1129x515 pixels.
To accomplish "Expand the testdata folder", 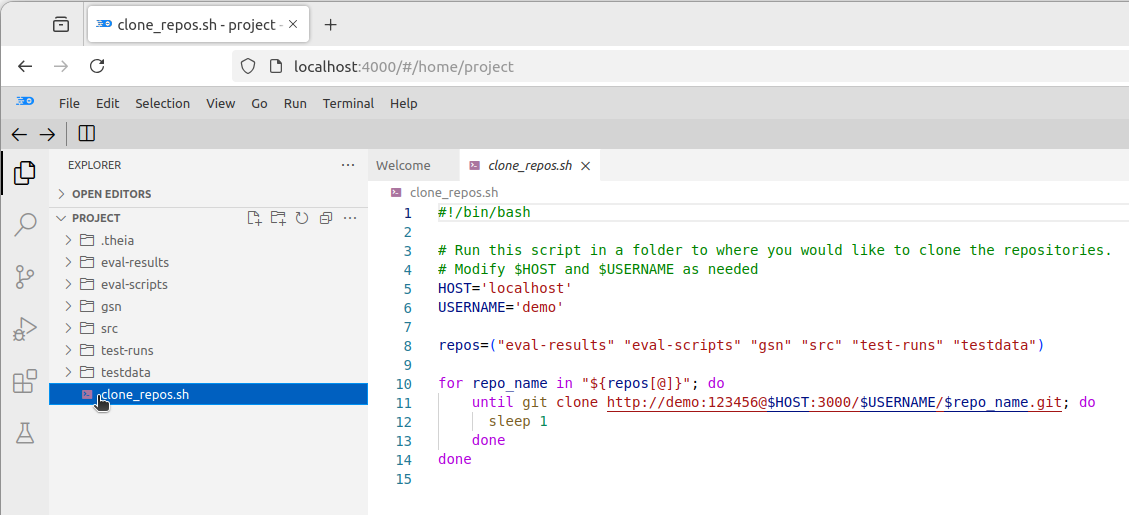I will point(68,372).
